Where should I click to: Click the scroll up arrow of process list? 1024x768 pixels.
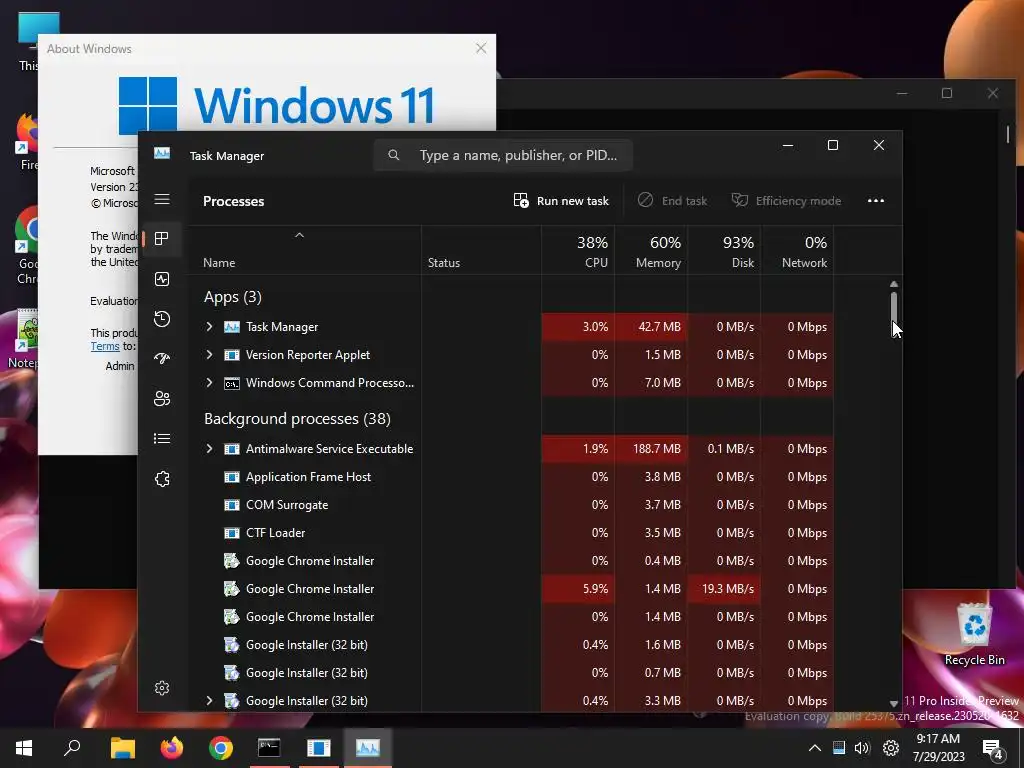click(x=893, y=285)
